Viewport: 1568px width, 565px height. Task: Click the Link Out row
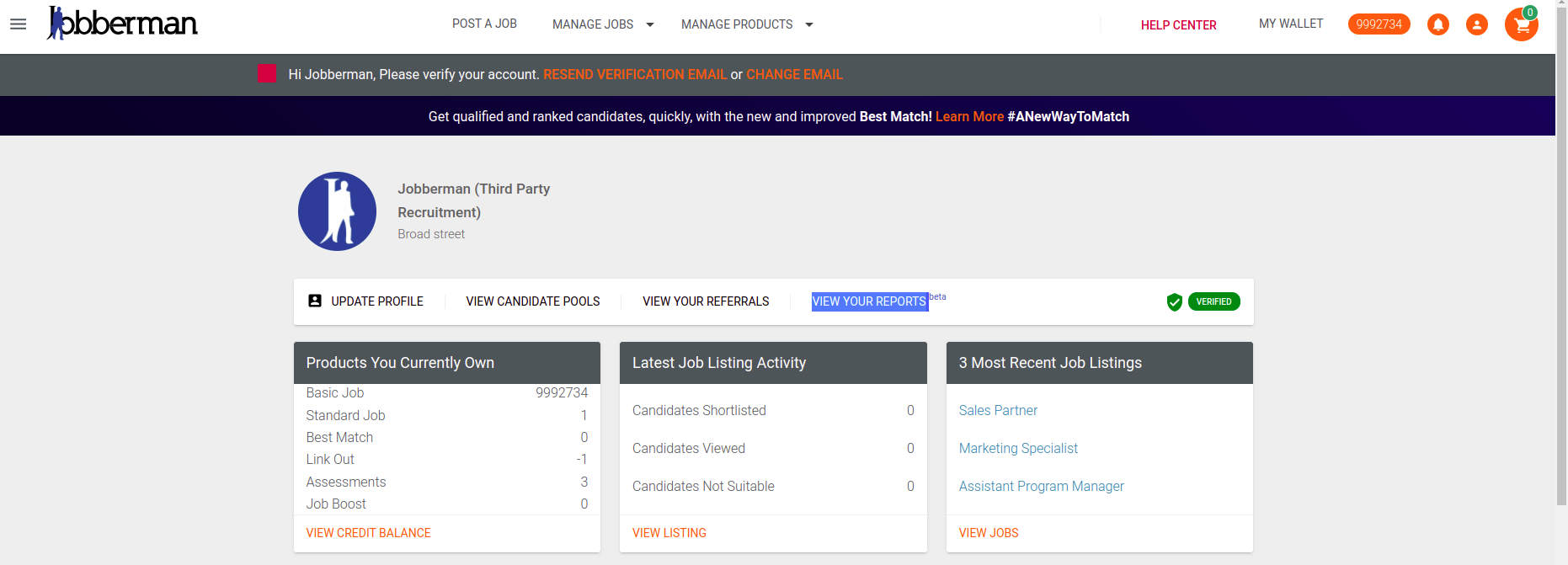coord(447,459)
